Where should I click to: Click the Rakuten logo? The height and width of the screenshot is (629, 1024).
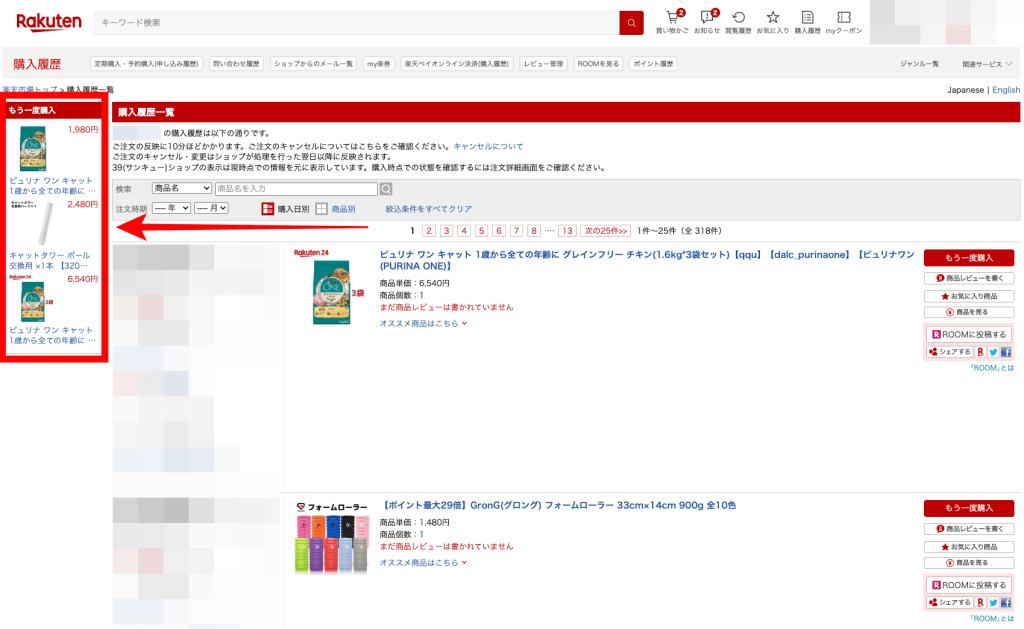(x=49, y=22)
